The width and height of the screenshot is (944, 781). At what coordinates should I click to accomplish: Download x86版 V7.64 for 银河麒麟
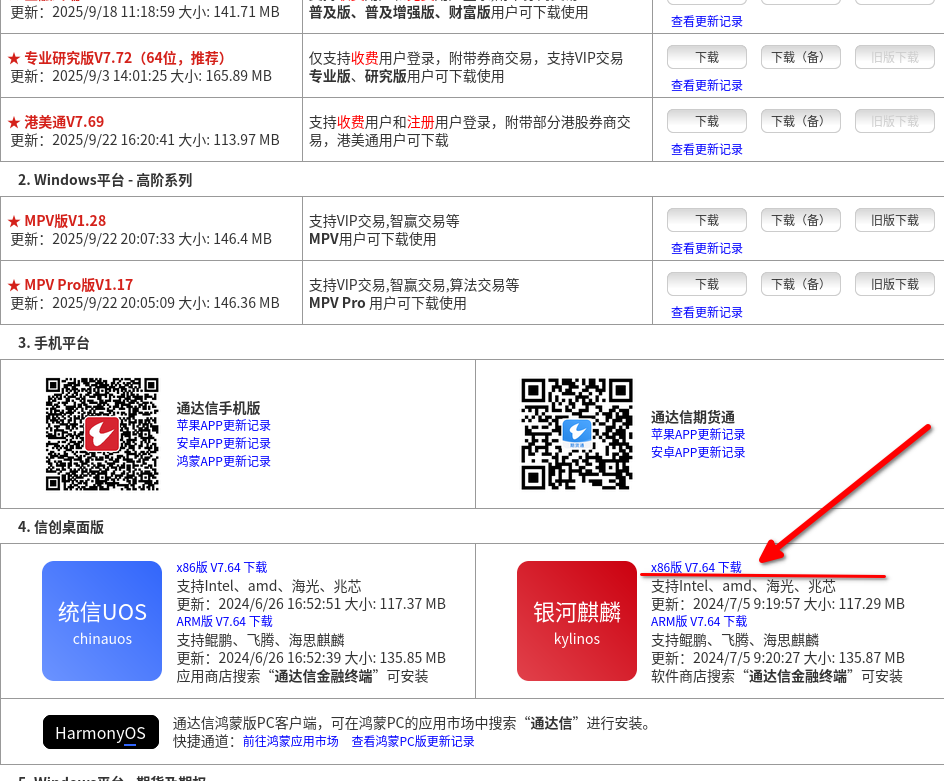click(x=696, y=567)
